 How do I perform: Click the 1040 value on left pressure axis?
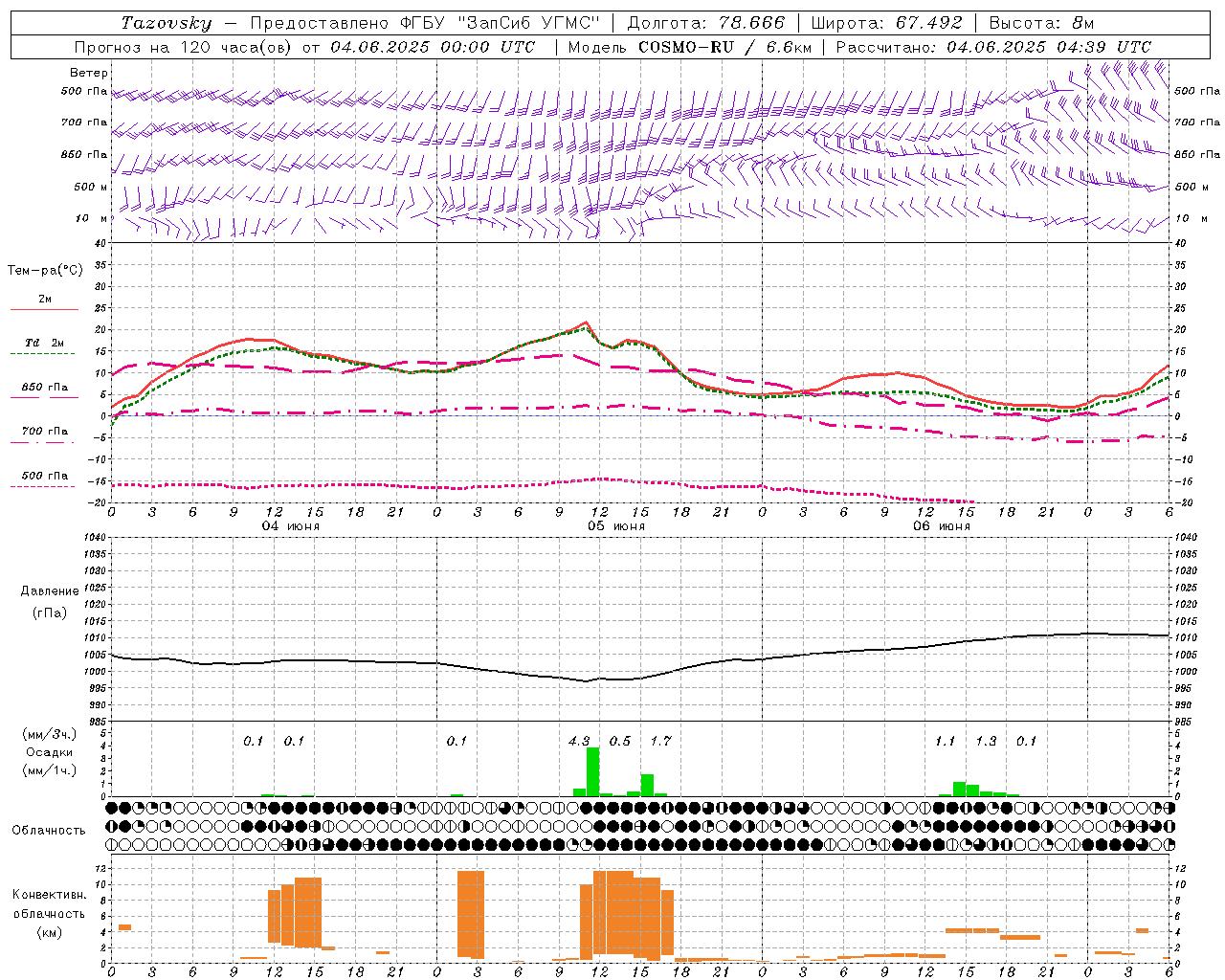click(94, 537)
